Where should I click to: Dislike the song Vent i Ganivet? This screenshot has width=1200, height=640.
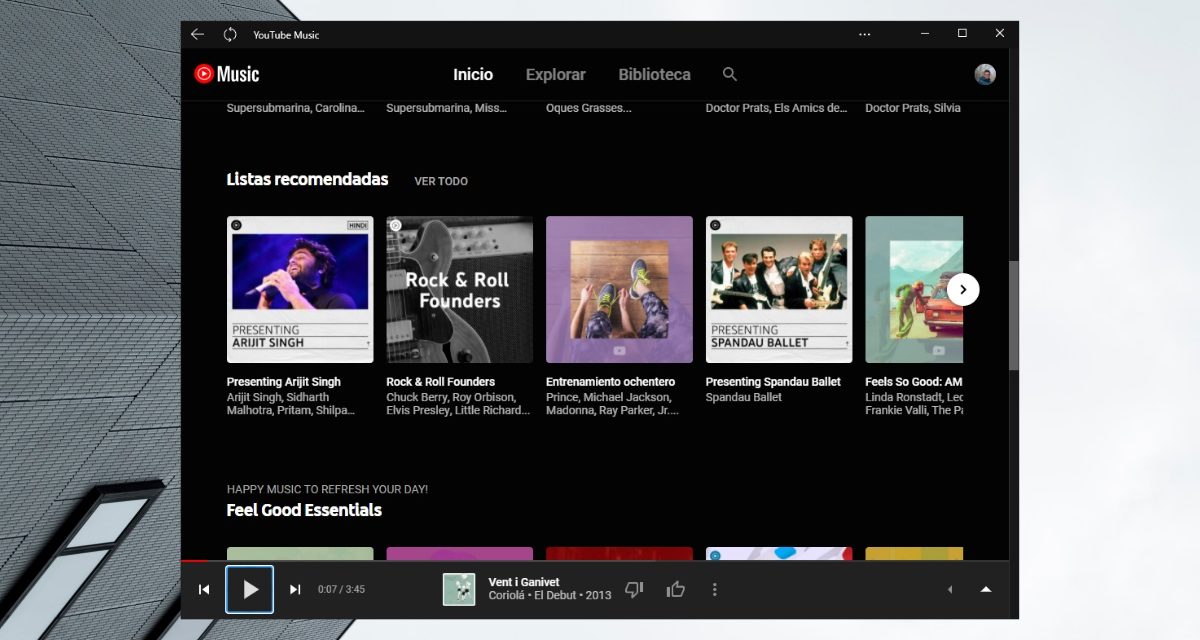(634, 589)
